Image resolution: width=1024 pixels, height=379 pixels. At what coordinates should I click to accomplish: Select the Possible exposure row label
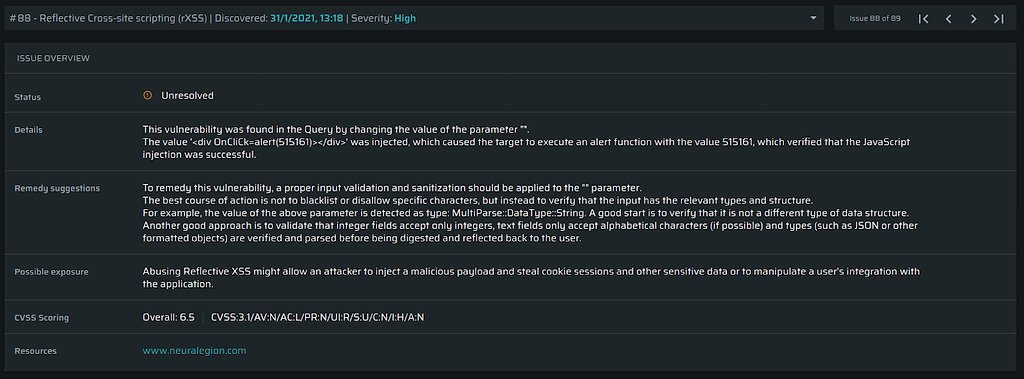[51, 272]
